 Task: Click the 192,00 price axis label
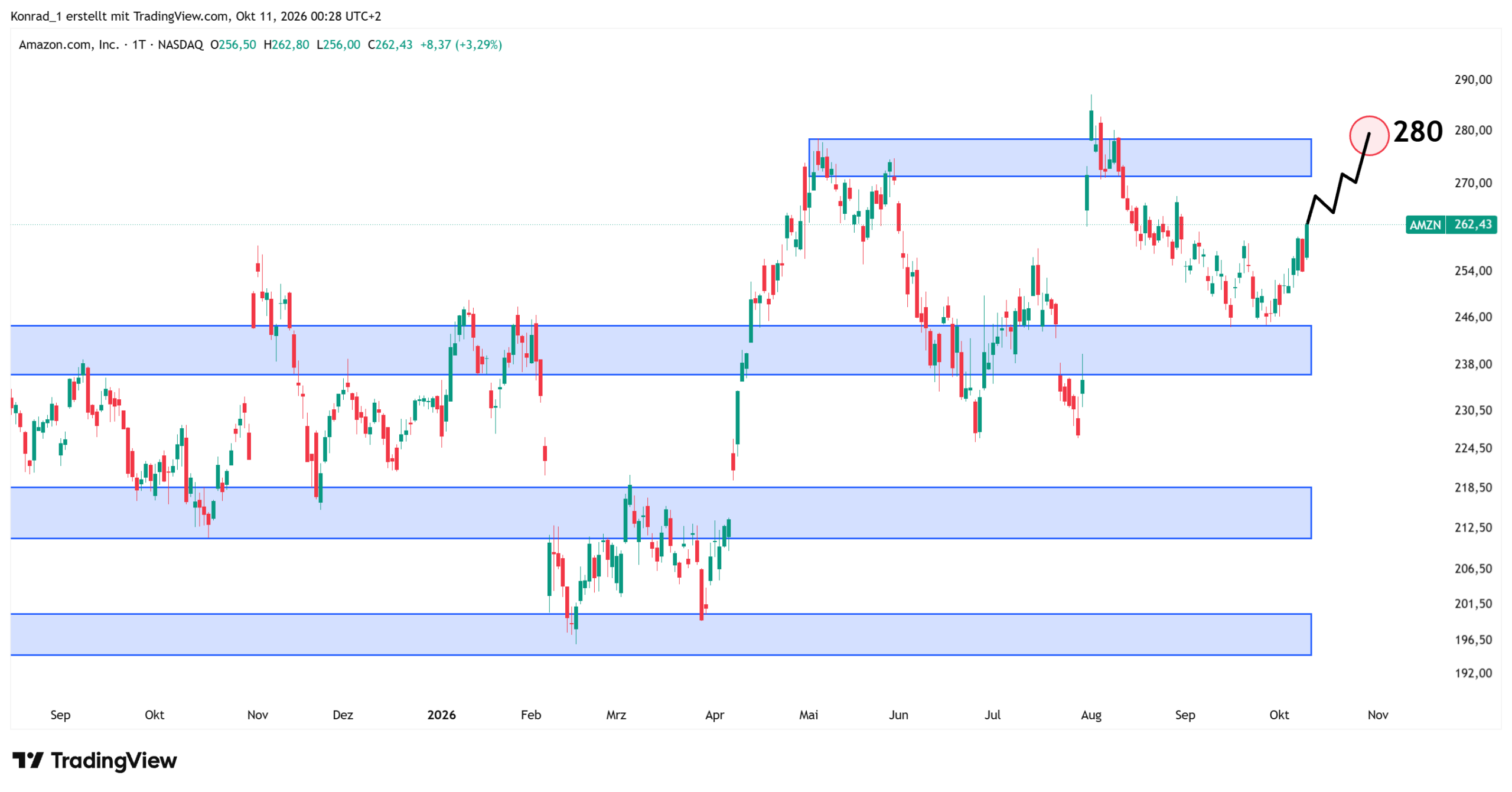[x=1473, y=674]
